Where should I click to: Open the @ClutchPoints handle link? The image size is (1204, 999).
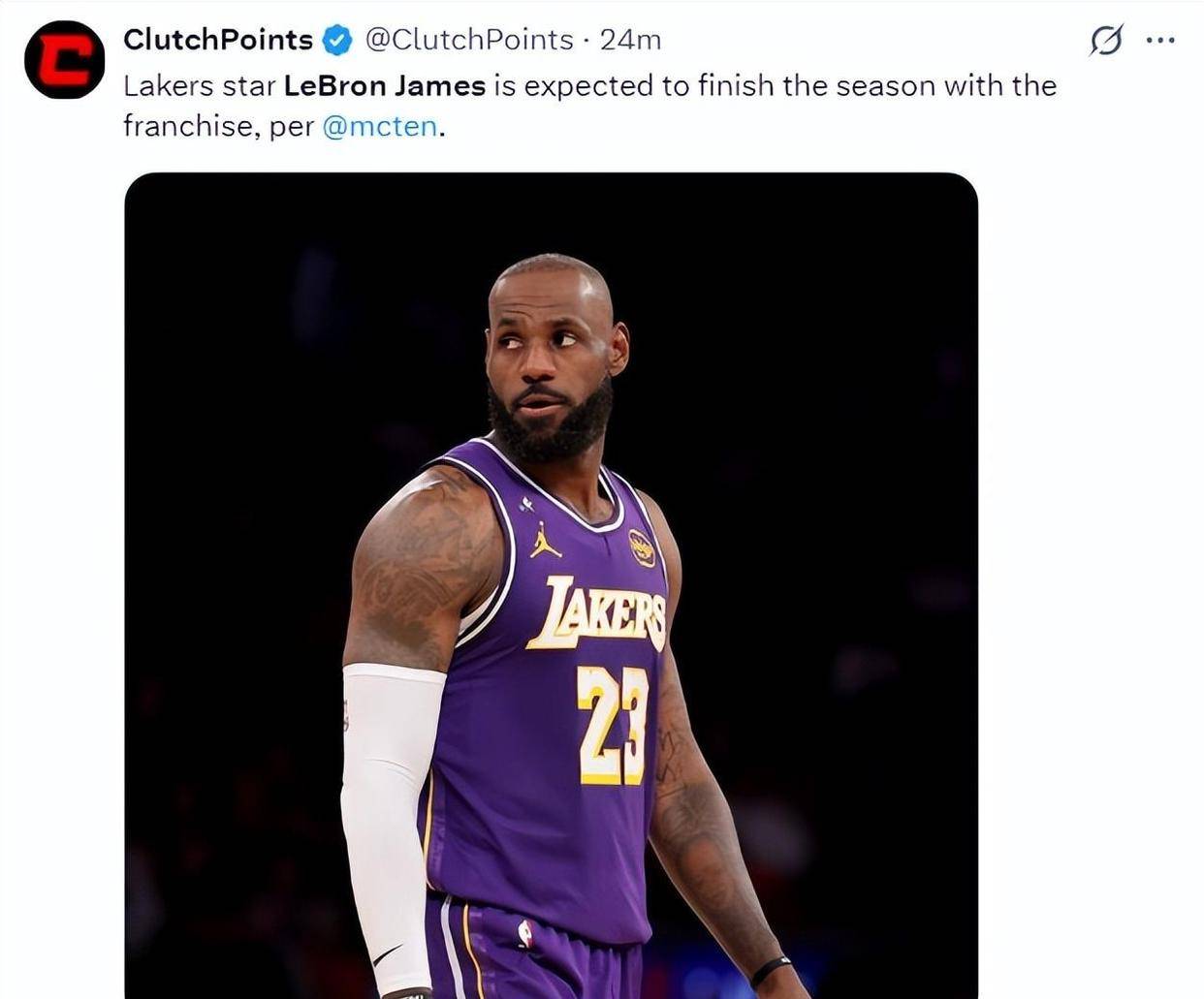pos(468,40)
